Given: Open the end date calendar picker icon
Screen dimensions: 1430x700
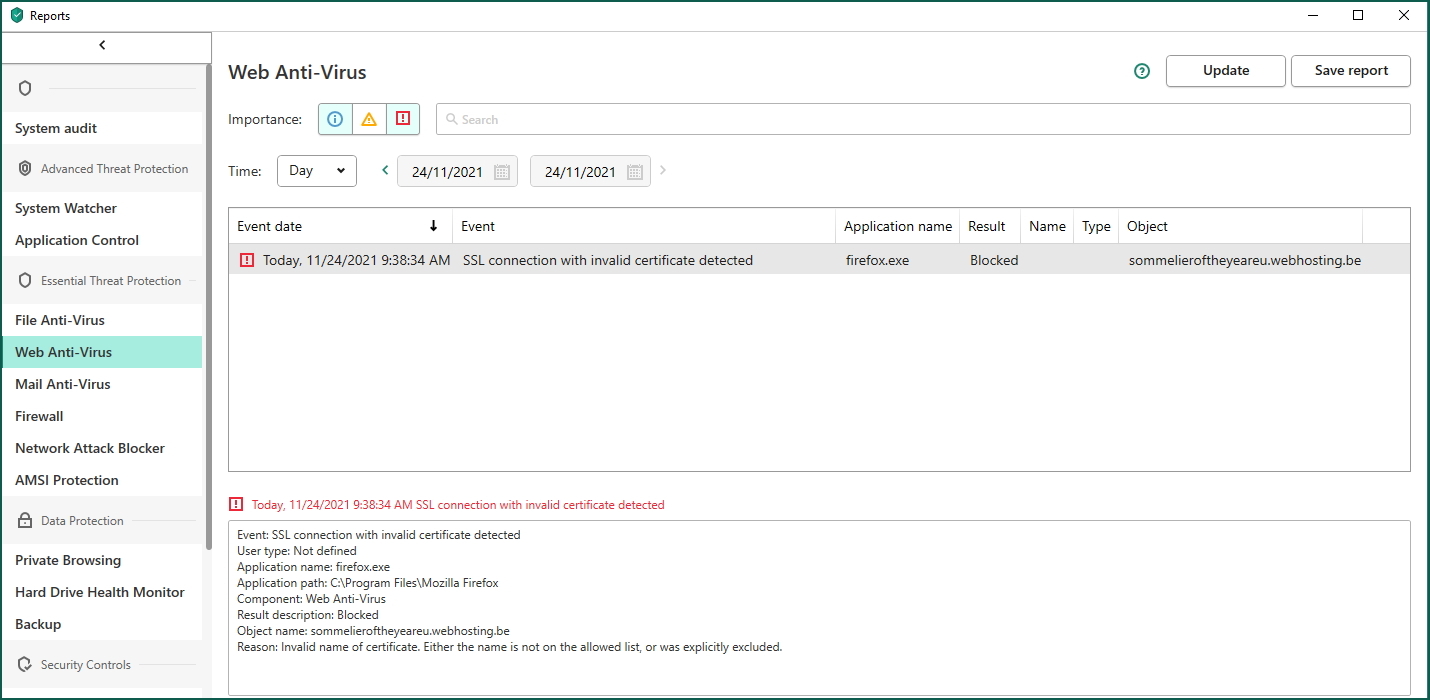Looking at the screenshot, I should pos(635,172).
